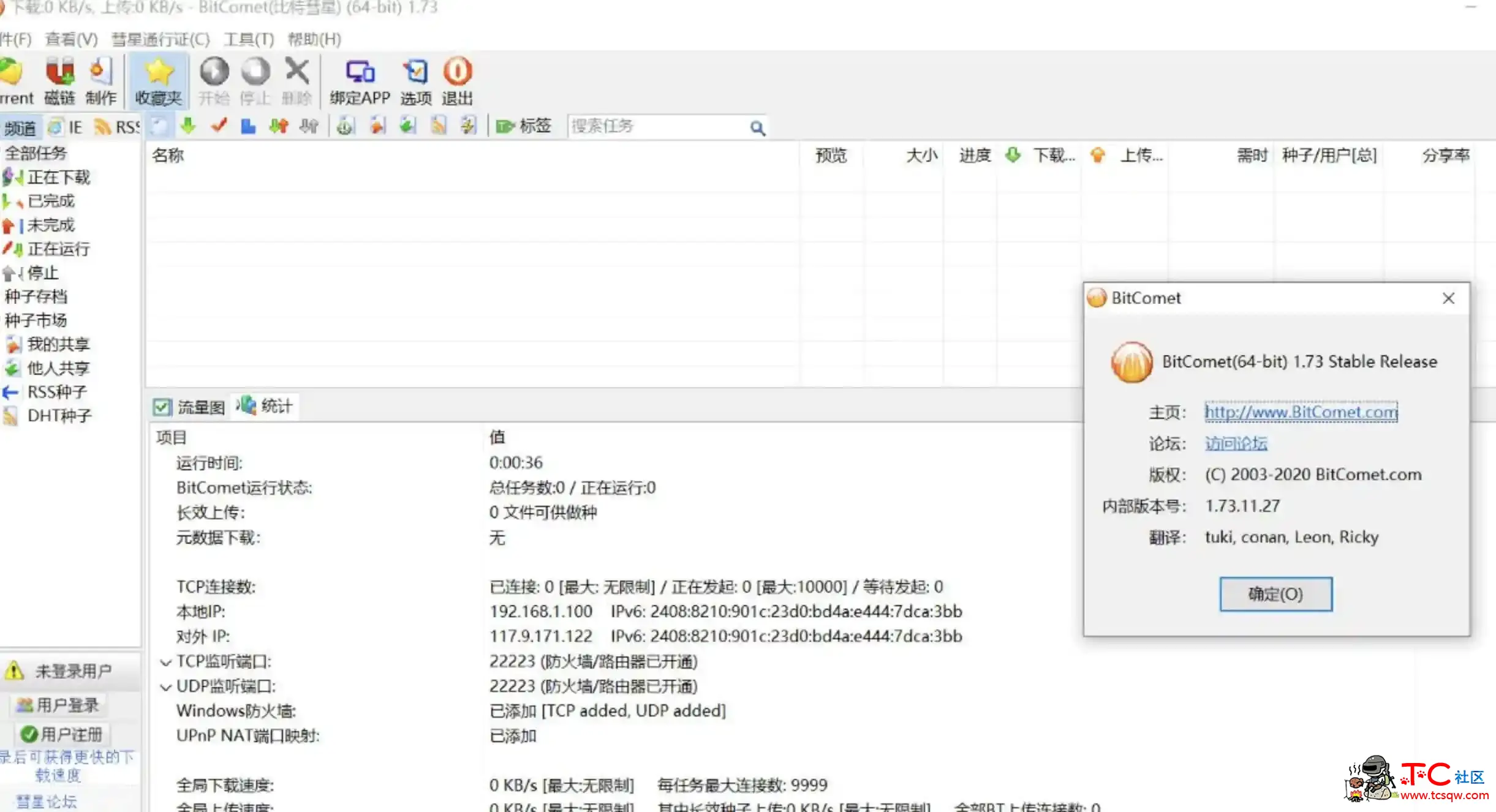The width and height of the screenshot is (1496, 812).
Task: Close the BitComet about dialog
Action: 1448,298
